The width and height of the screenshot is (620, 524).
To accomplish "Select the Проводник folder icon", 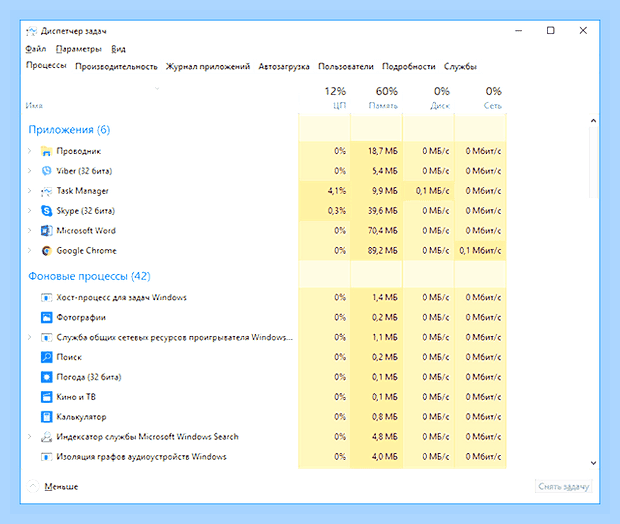I will (46, 151).
